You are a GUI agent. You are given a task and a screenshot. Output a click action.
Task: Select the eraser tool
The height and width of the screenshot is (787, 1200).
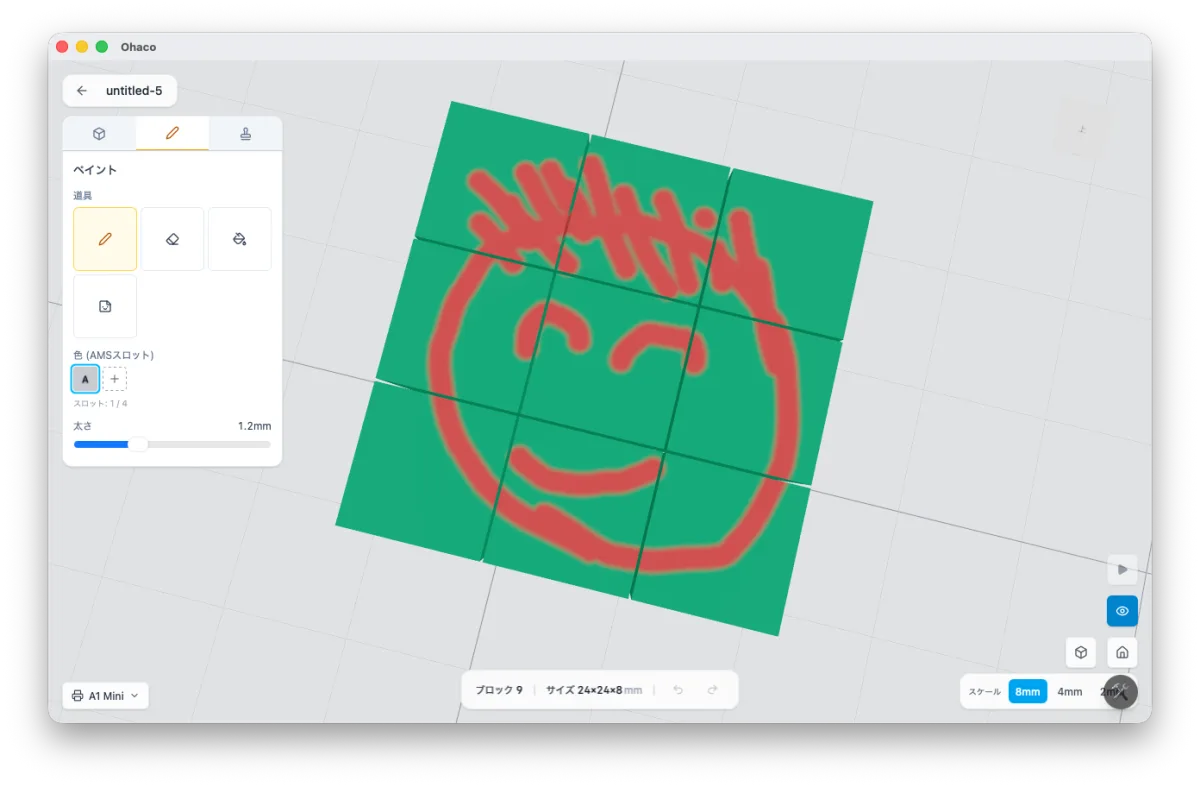(x=172, y=239)
